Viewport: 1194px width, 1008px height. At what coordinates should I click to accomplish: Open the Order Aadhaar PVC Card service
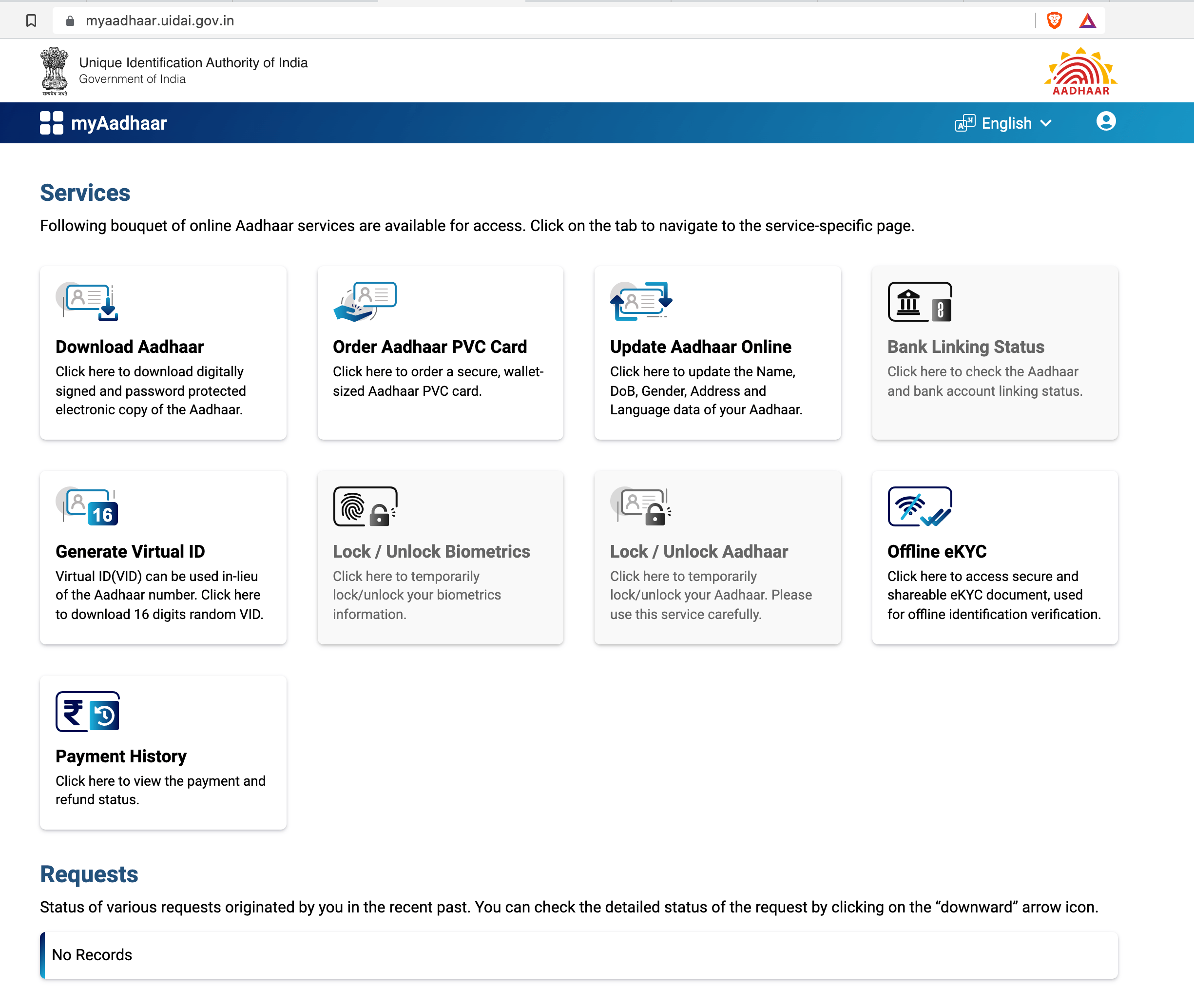click(x=441, y=352)
